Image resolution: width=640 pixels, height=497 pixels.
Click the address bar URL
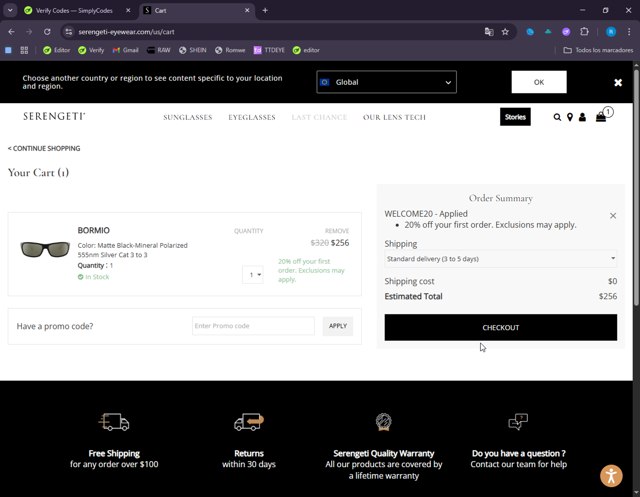click(127, 32)
